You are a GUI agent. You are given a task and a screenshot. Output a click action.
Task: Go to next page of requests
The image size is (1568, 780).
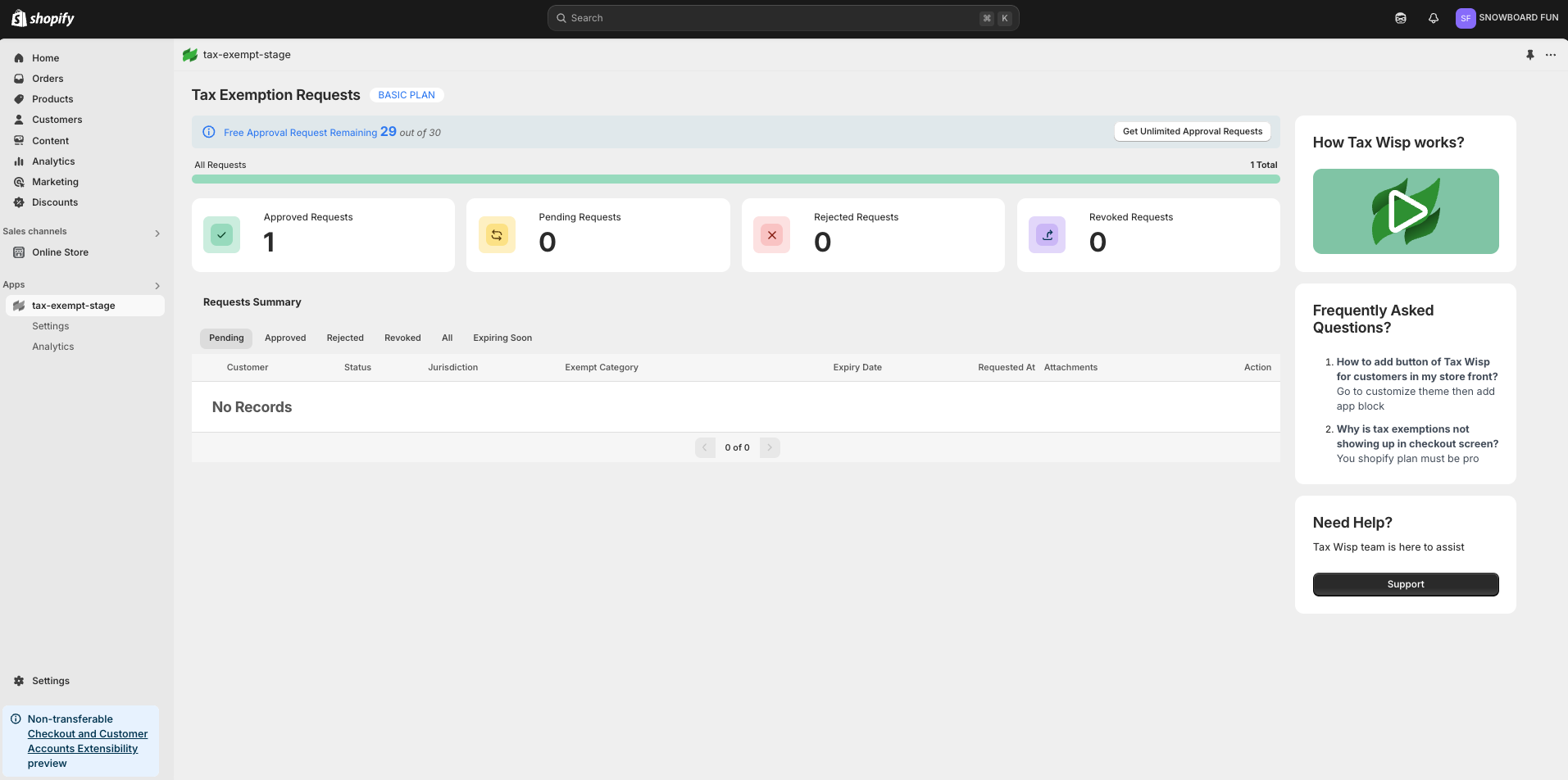(770, 447)
